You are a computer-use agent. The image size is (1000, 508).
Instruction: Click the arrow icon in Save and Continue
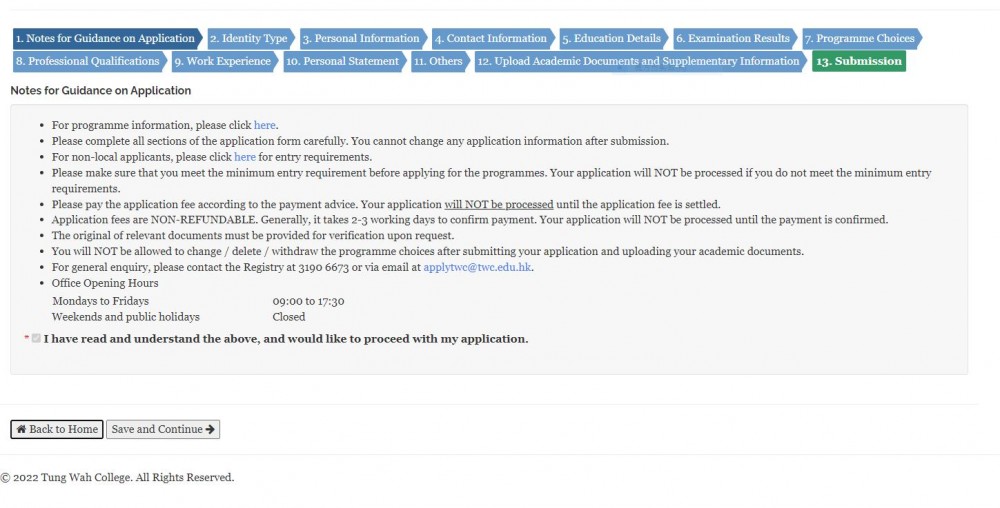(210, 430)
